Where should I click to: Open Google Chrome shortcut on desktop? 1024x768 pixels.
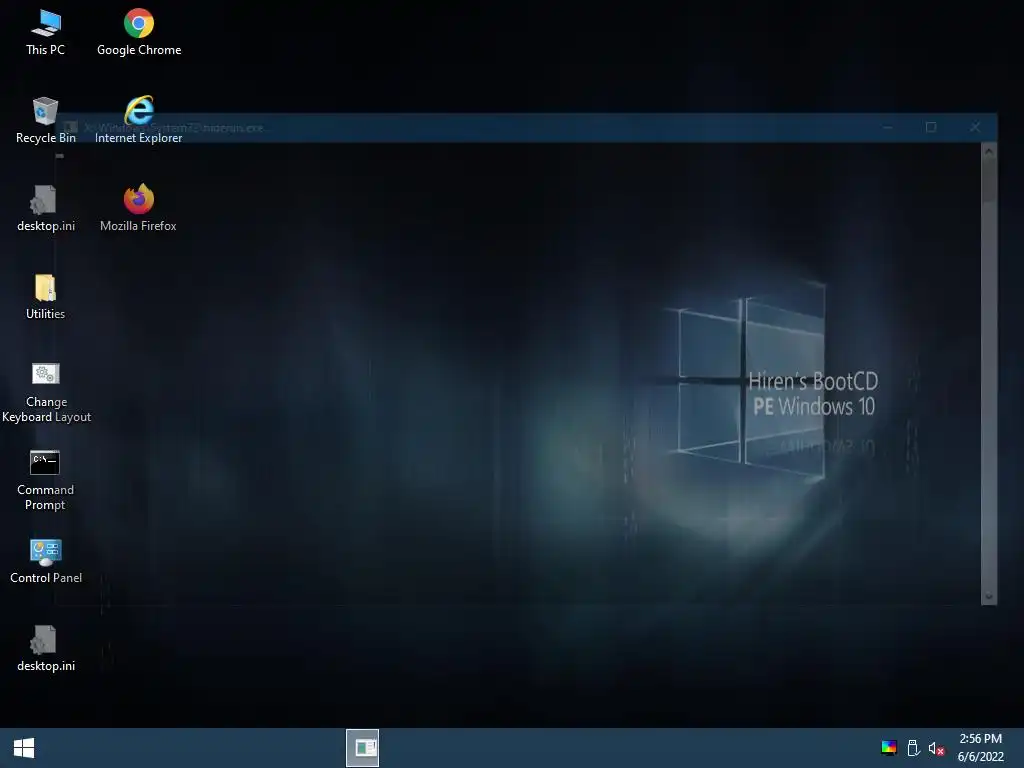138,33
